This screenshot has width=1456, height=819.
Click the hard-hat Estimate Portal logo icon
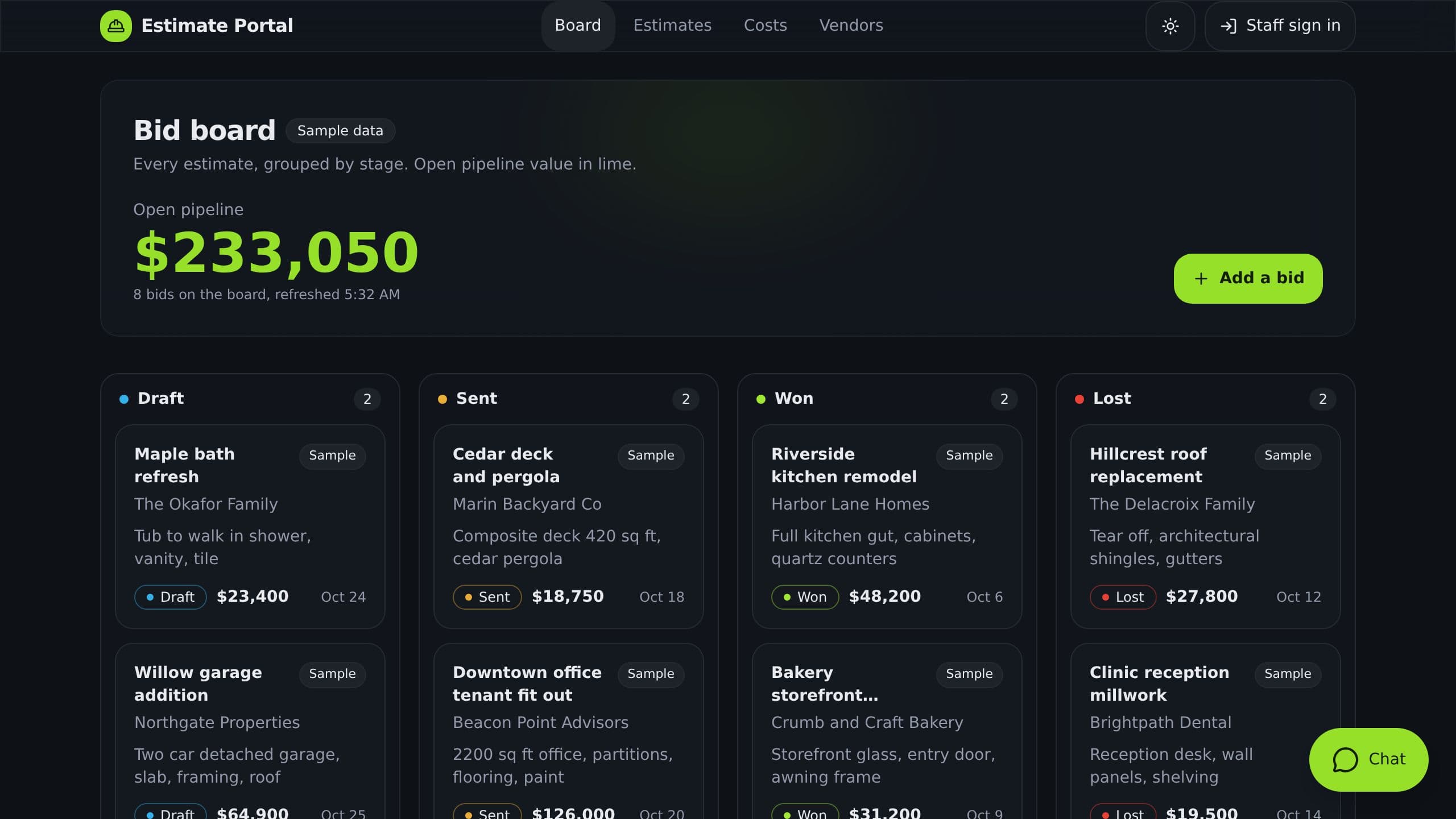116,26
